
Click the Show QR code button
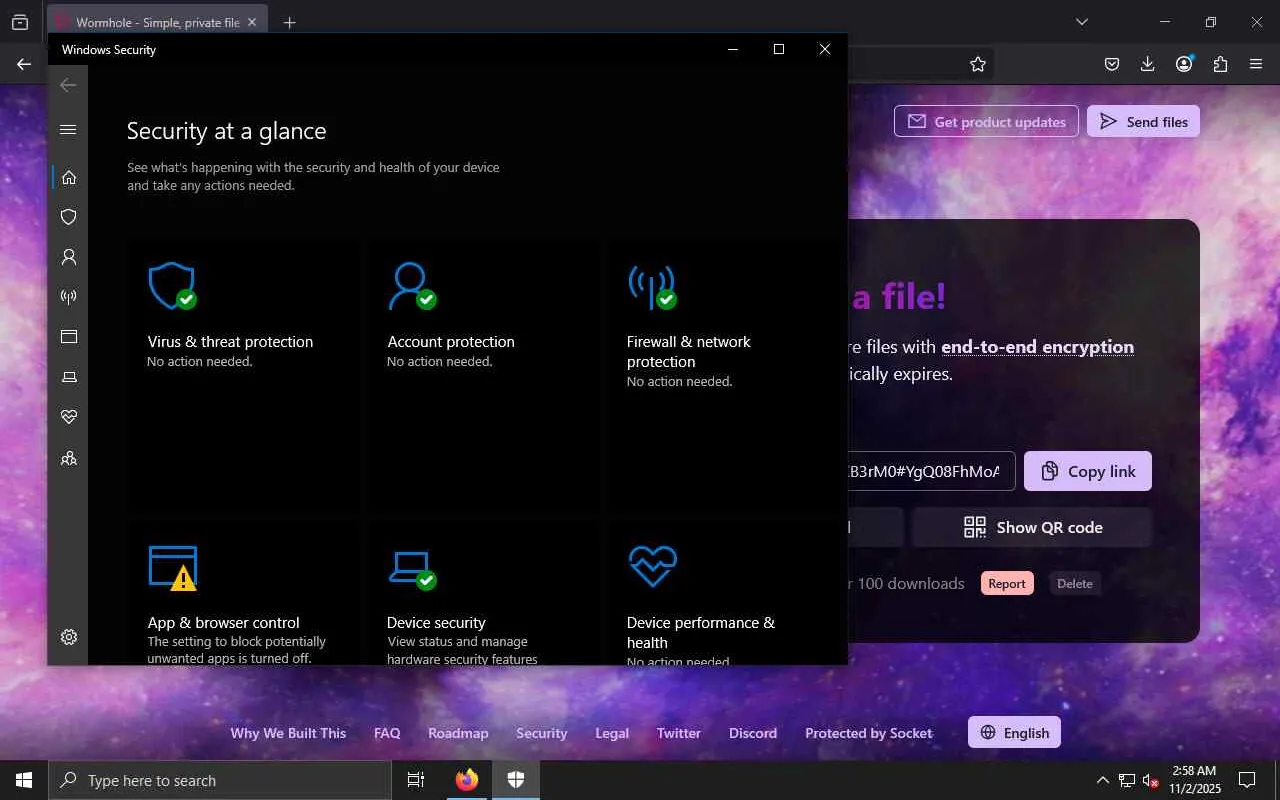pyautogui.click(x=1032, y=527)
